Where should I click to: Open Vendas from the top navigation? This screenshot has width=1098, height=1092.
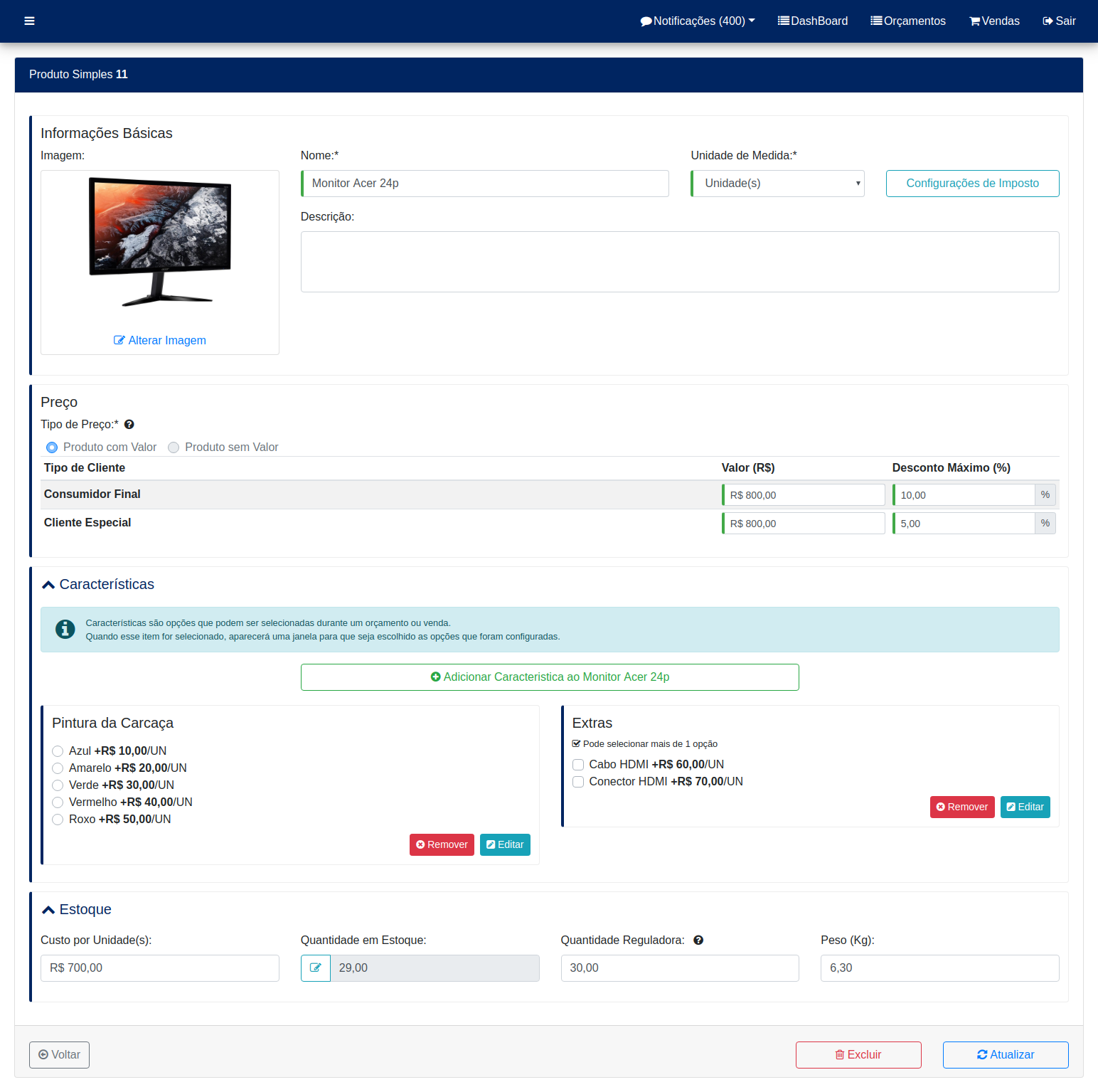click(x=994, y=21)
